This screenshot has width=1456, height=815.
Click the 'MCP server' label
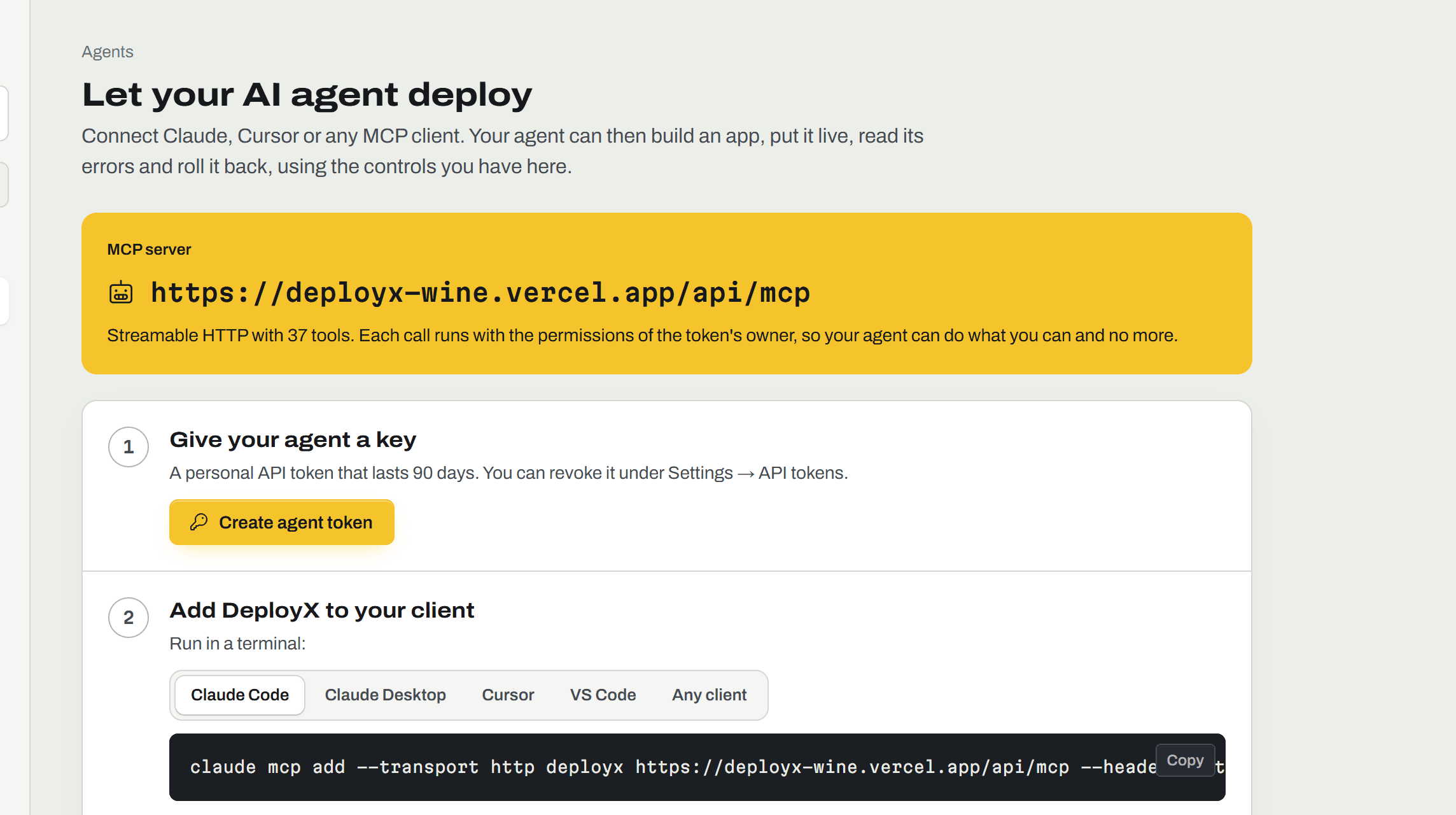click(149, 250)
